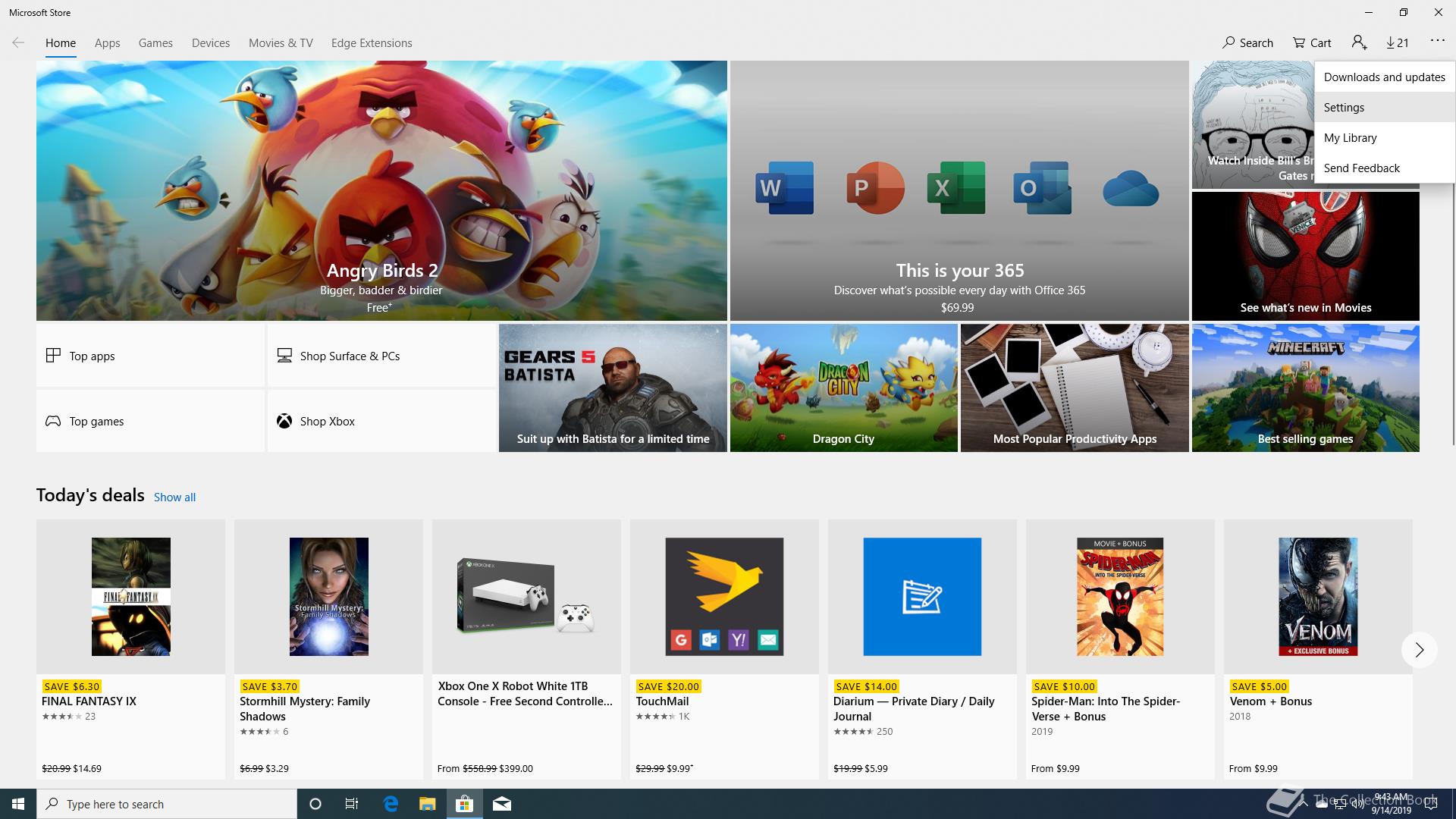Select the Home tab
This screenshot has height=819, width=1456.
[61, 43]
